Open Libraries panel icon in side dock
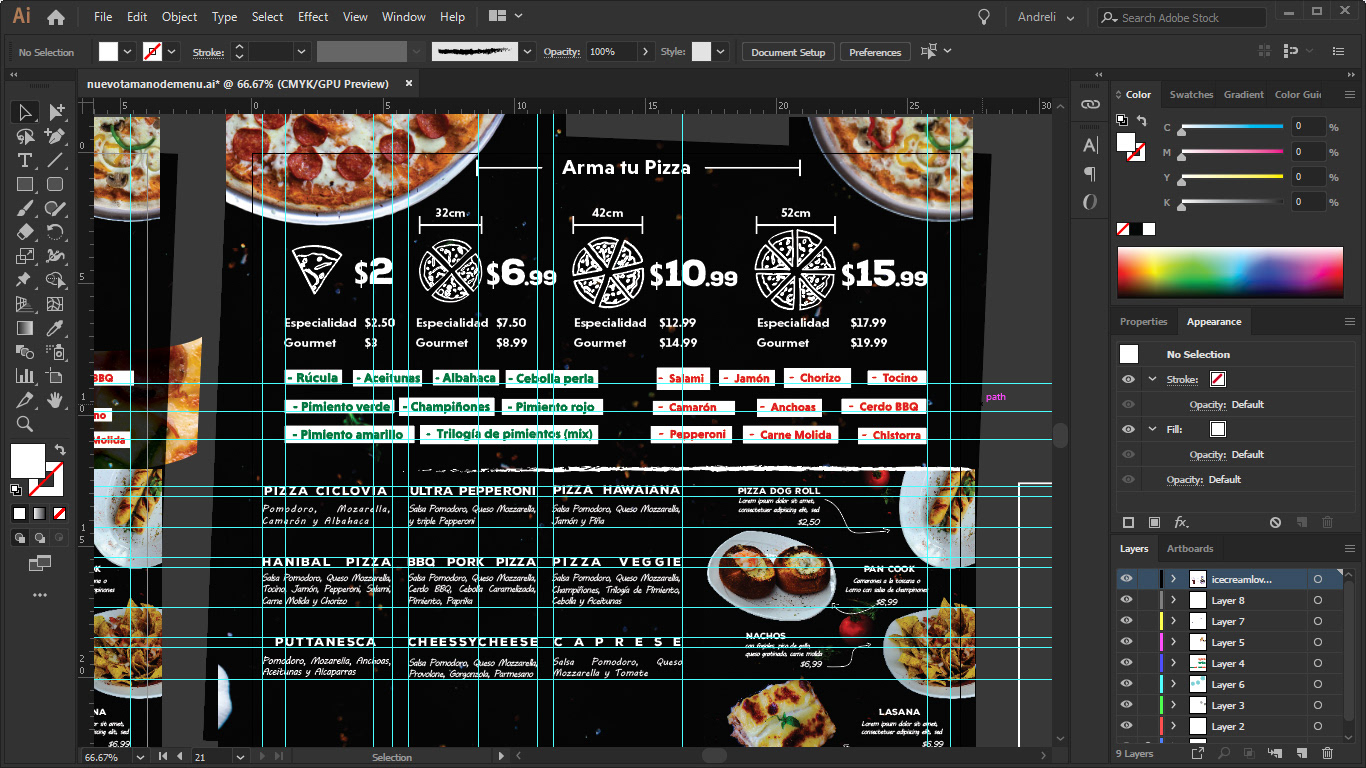 pos(1090,104)
